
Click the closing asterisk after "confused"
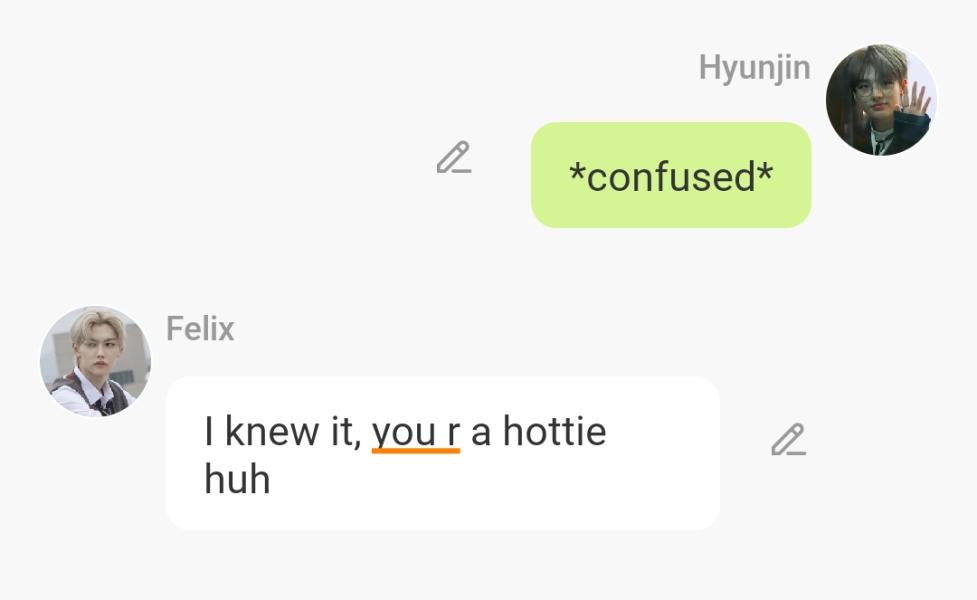point(766,171)
